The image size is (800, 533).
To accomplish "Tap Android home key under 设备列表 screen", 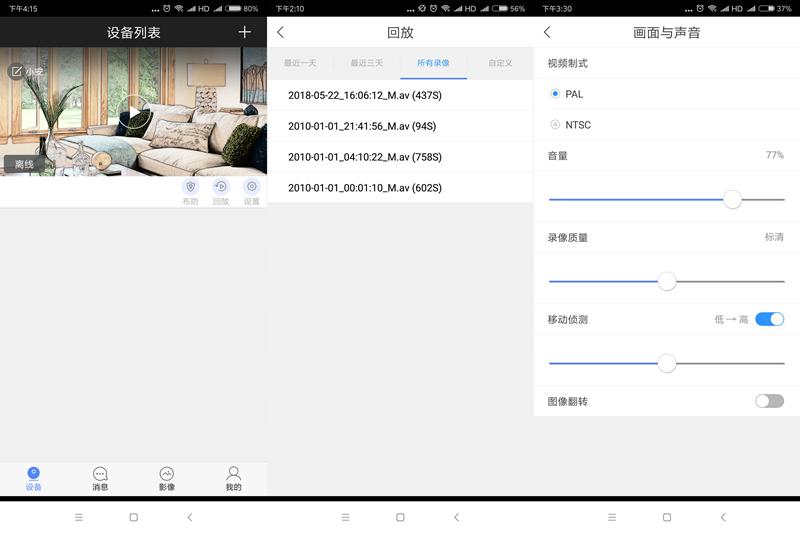I will (134, 517).
